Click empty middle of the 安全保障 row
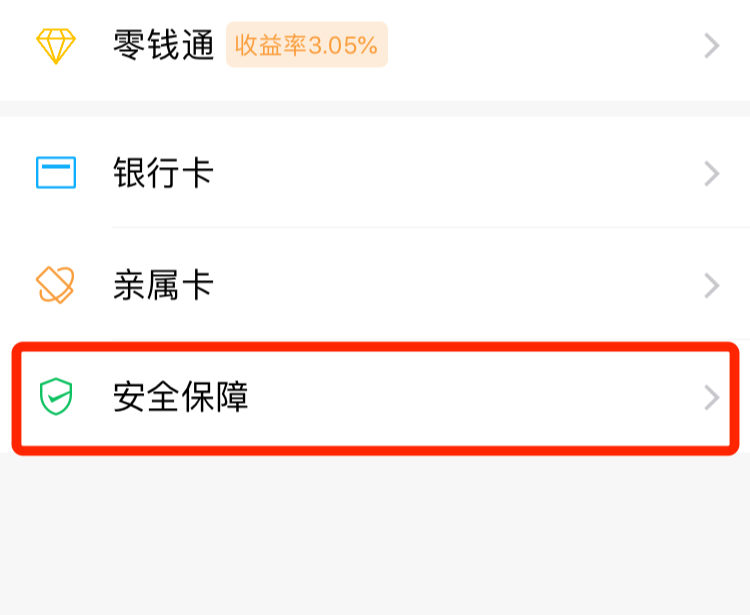 pos(470,398)
